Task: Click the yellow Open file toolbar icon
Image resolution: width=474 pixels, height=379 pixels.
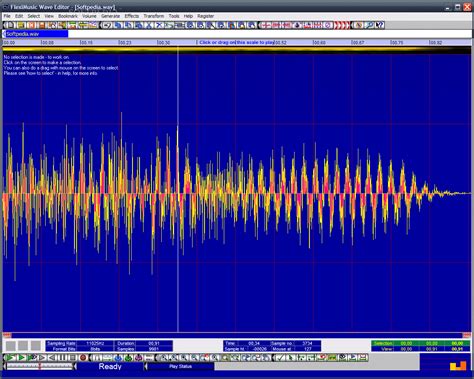Action: point(21,25)
